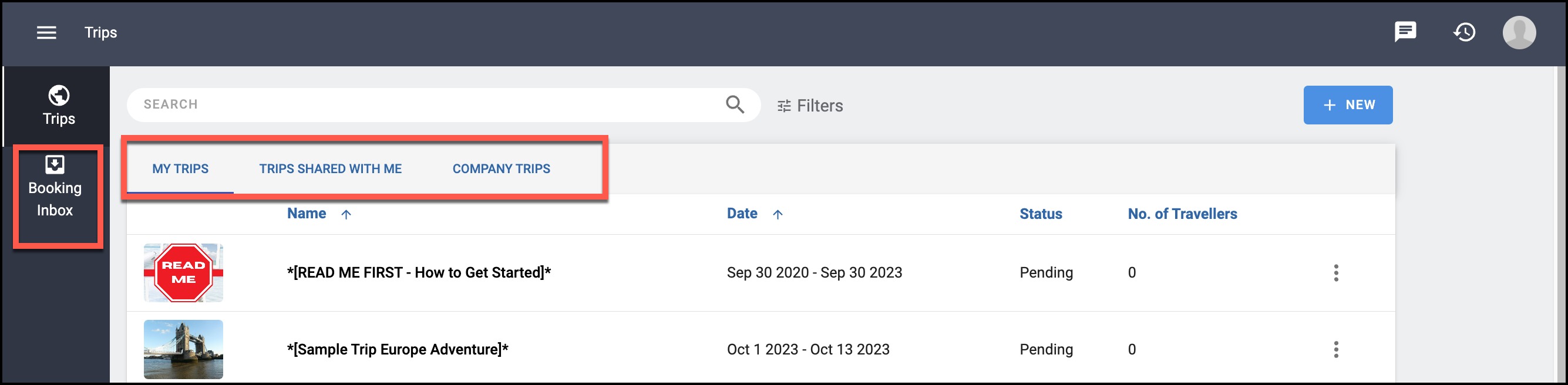The height and width of the screenshot is (385, 1568).
Task: Click the Tower Bridge trip thumbnail
Action: (183, 349)
